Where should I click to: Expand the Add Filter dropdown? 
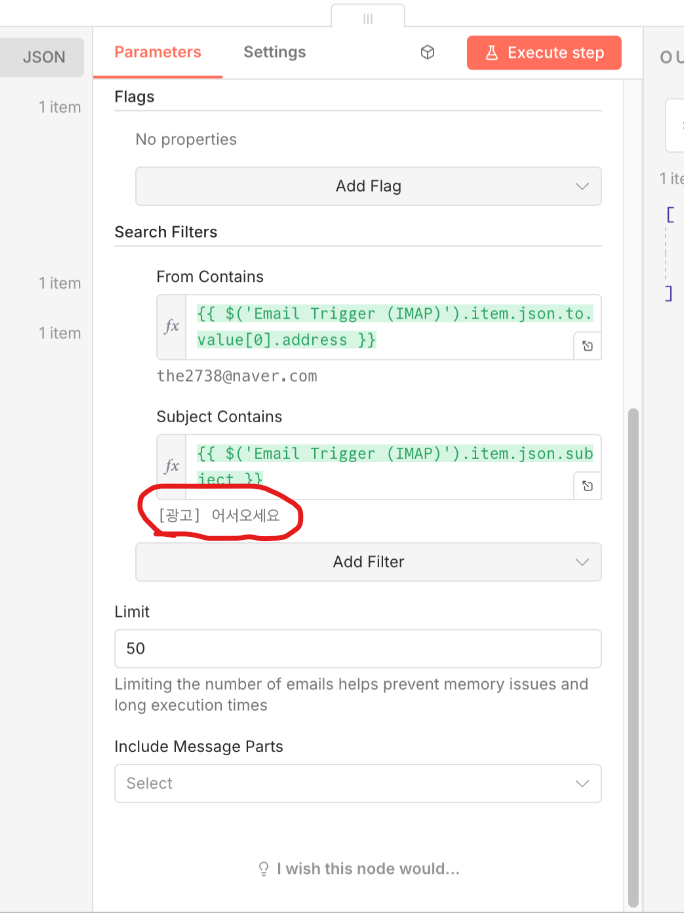(x=368, y=562)
